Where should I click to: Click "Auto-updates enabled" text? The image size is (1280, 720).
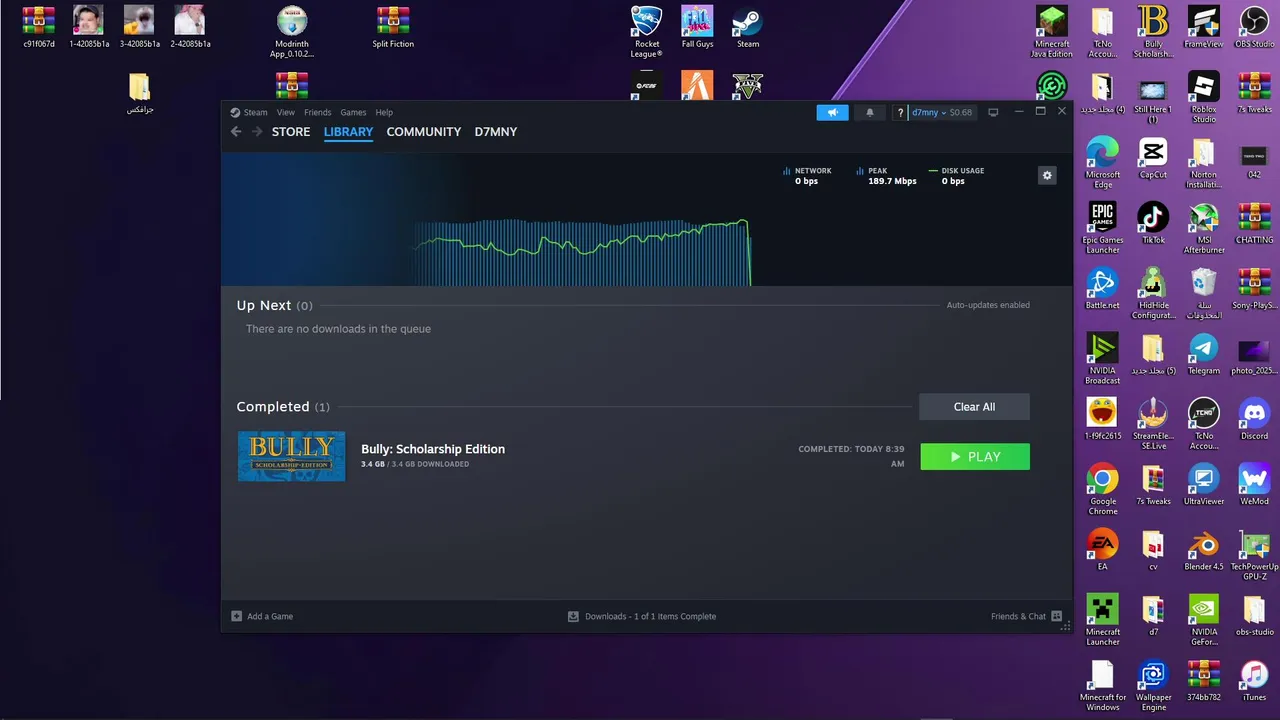pyautogui.click(x=988, y=305)
